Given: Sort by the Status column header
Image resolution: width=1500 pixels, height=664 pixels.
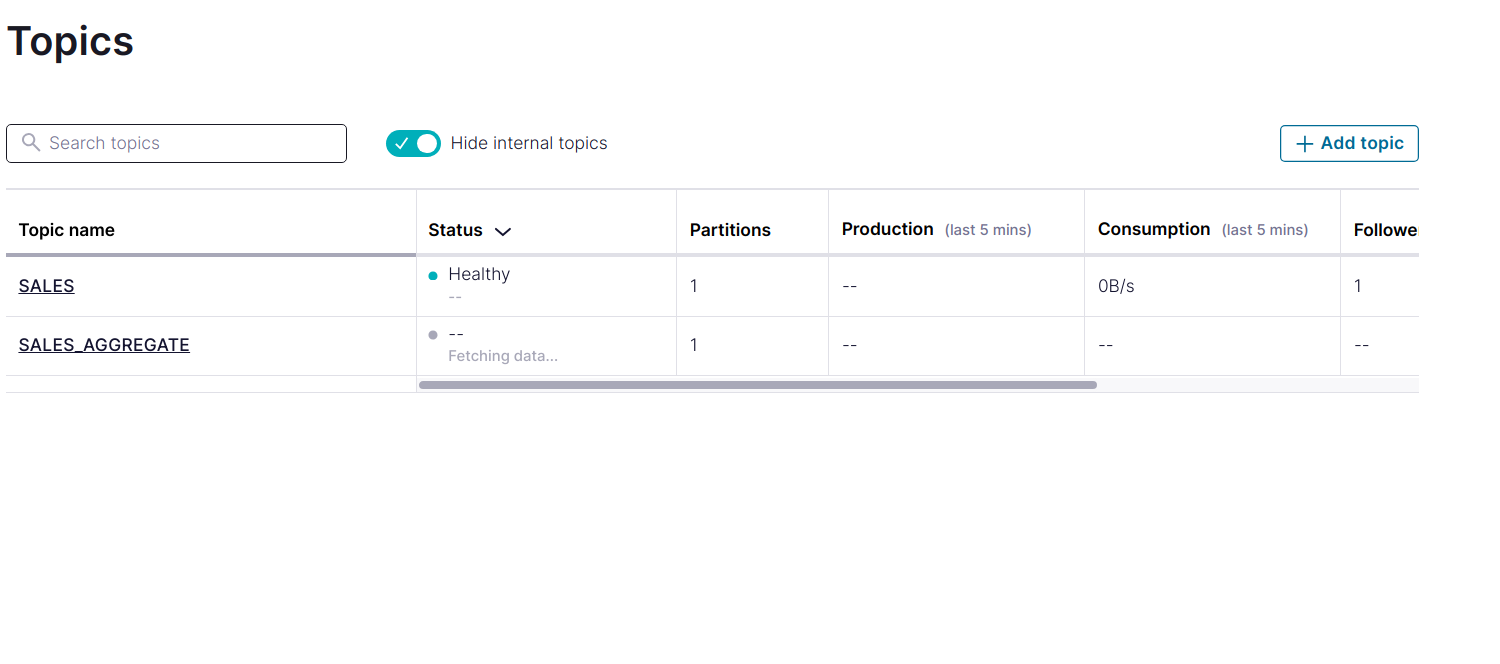Looking at the screenshot, I should pyautogui.click(x=455, y=230).
